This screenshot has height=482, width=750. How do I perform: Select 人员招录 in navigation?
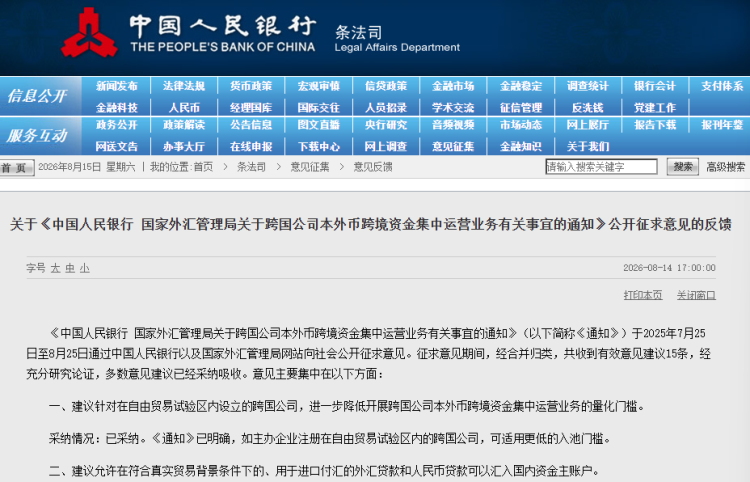point(386,108)
